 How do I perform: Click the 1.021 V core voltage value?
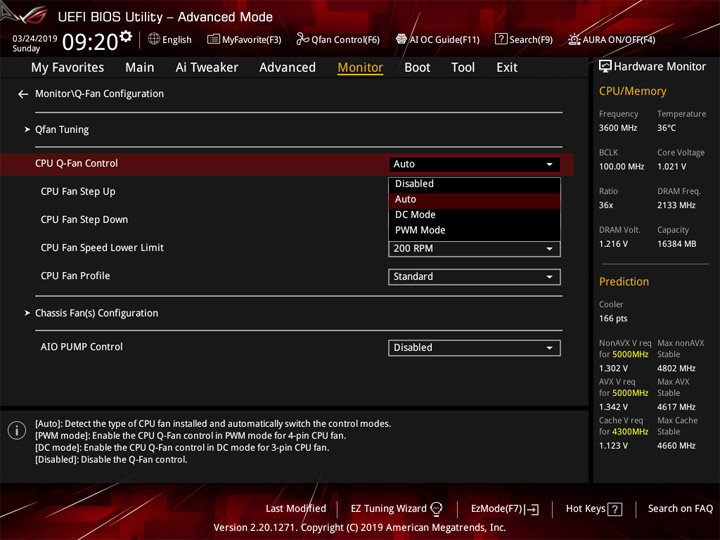[x=672, y=167]
